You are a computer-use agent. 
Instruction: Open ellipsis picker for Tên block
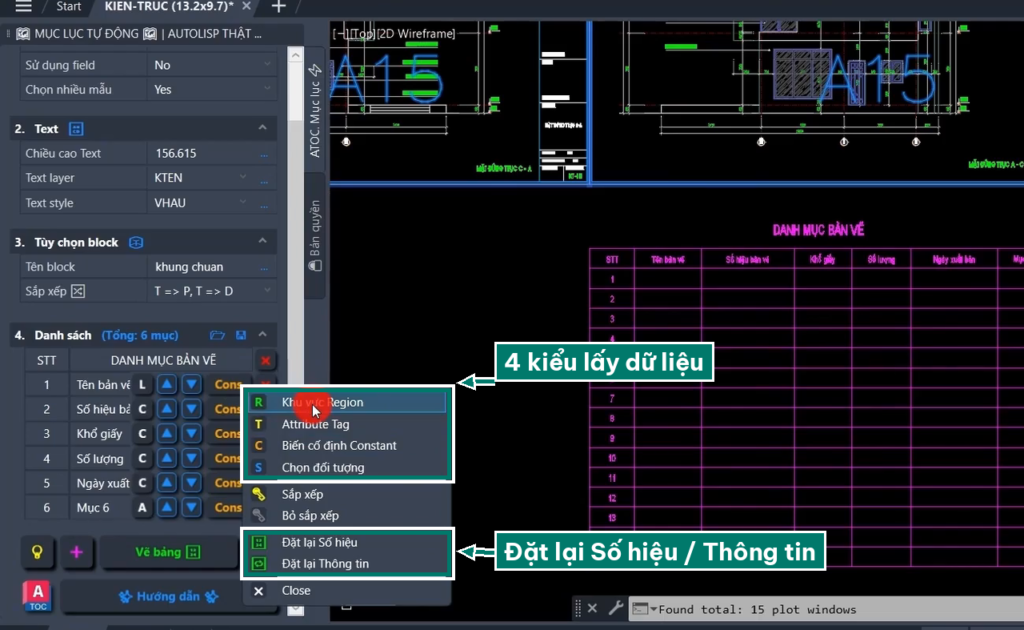point(264,268)
